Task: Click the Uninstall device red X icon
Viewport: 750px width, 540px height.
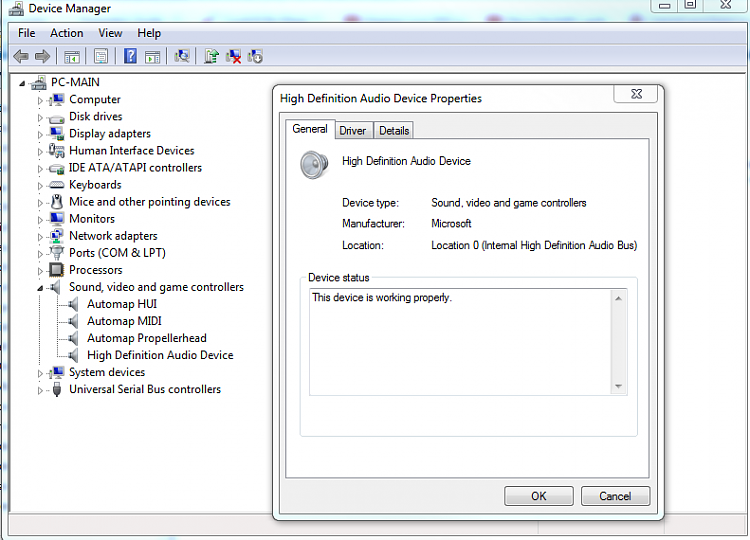Action: pos(233,56)
